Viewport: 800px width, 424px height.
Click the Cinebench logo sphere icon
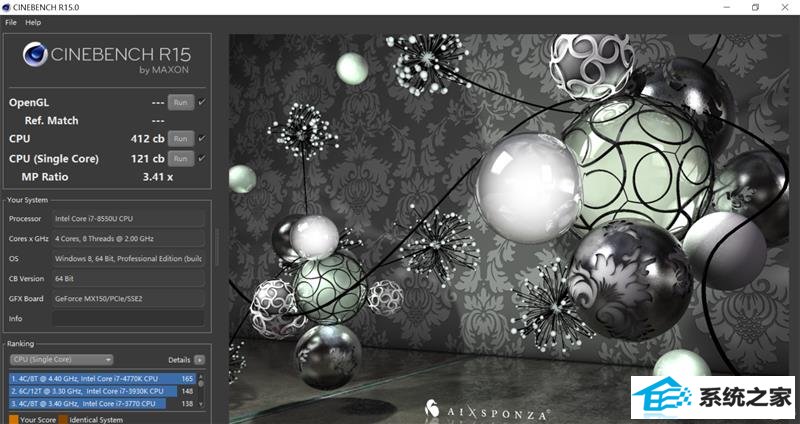(x=35, y=55)
